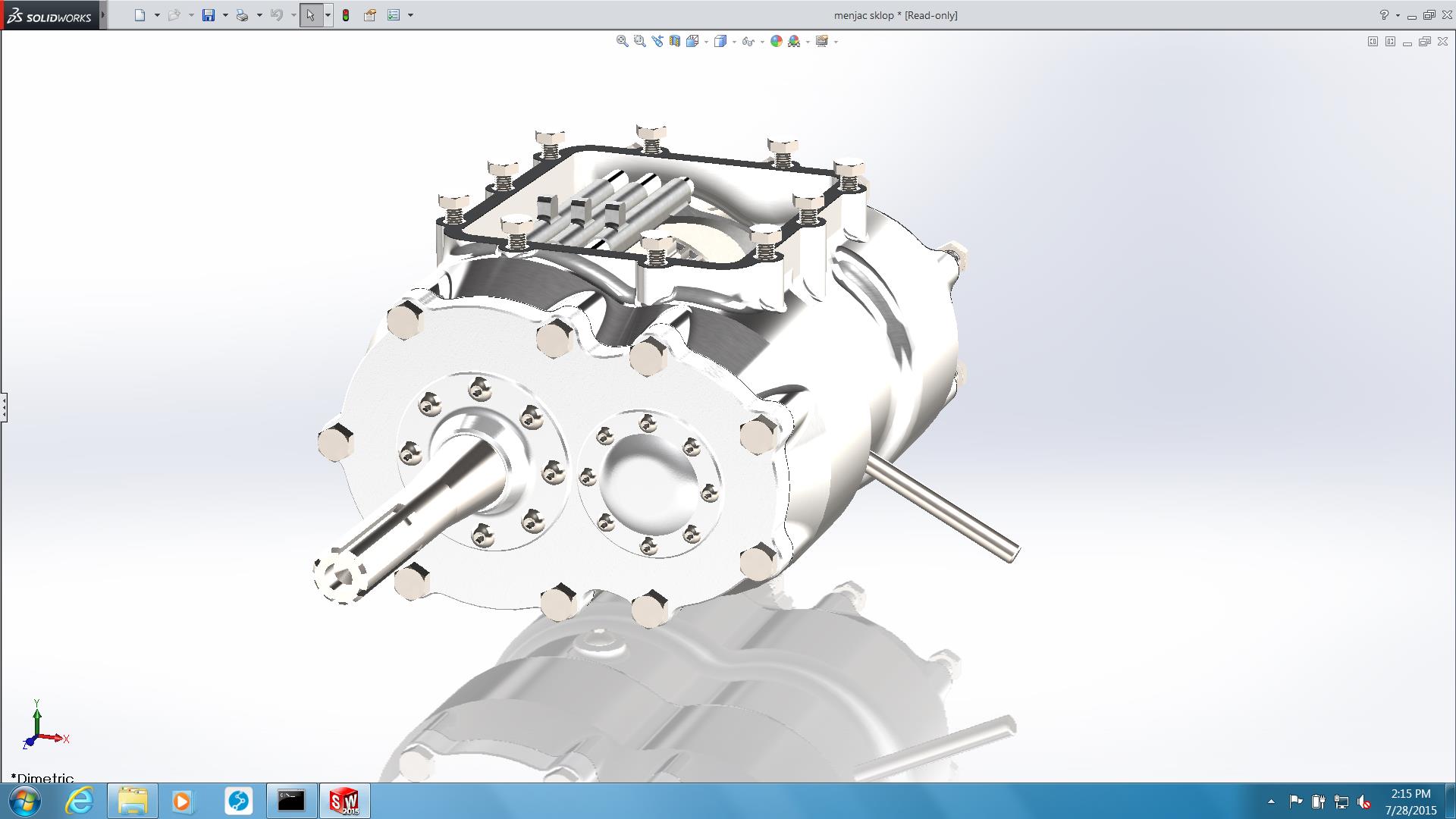Viewport: 1456px width, 819px height.
Task: Open the Options icon dropdown arrow
Action: pyautogui.click(x=410, y=15)
